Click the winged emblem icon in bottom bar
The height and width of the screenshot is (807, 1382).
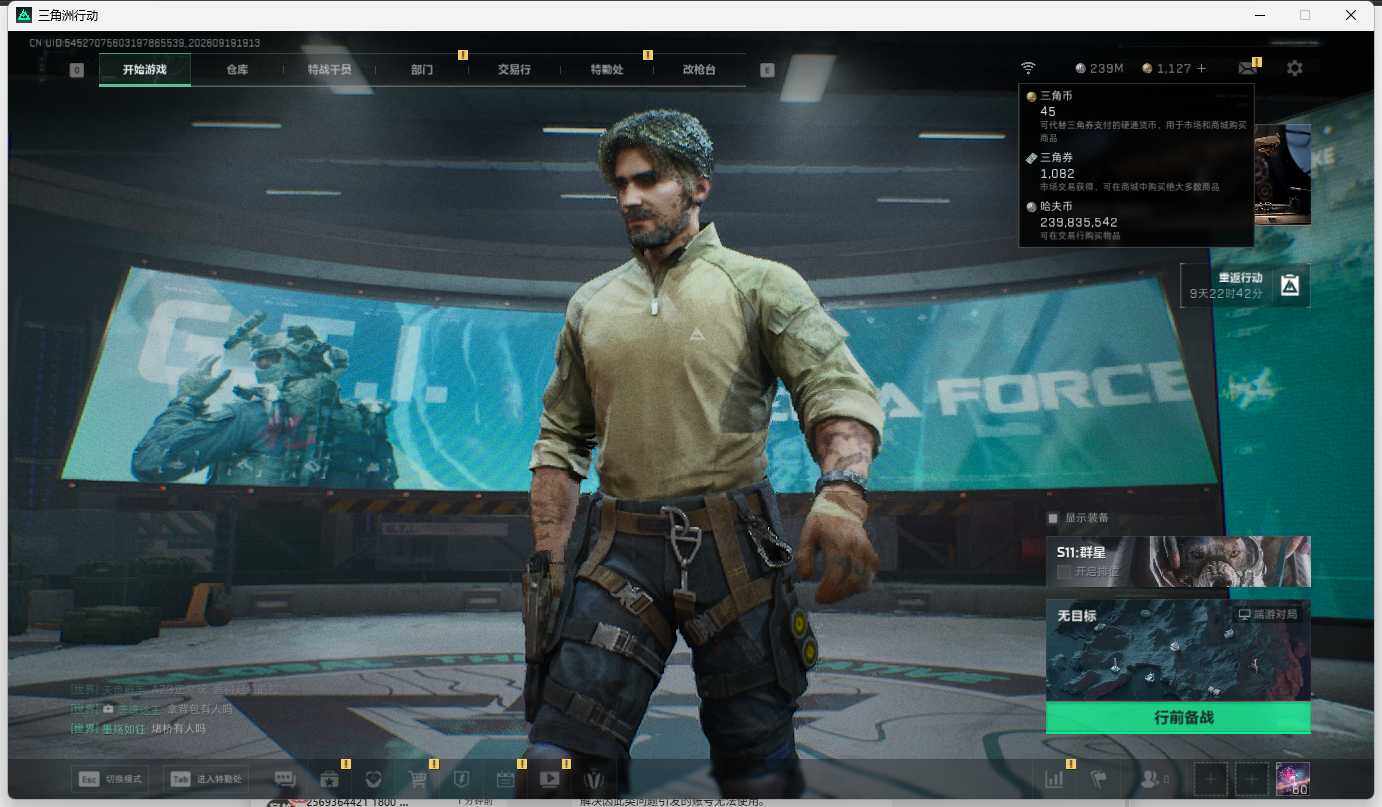[594, 779]
